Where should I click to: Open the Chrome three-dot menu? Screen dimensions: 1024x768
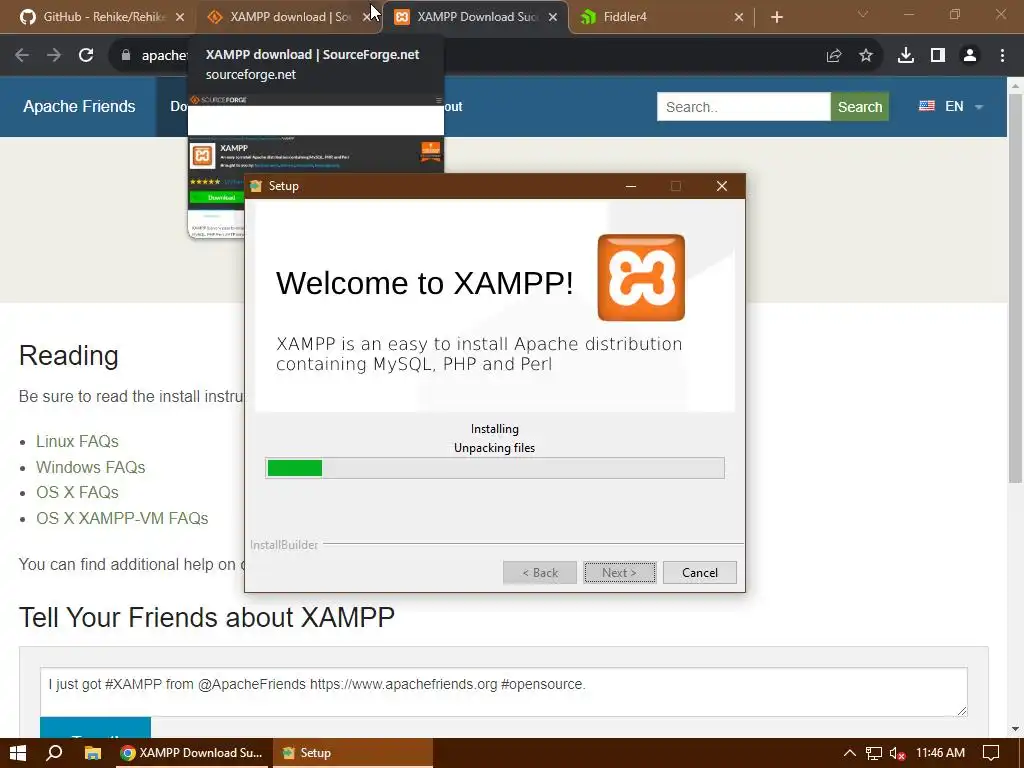point(1002,56)
